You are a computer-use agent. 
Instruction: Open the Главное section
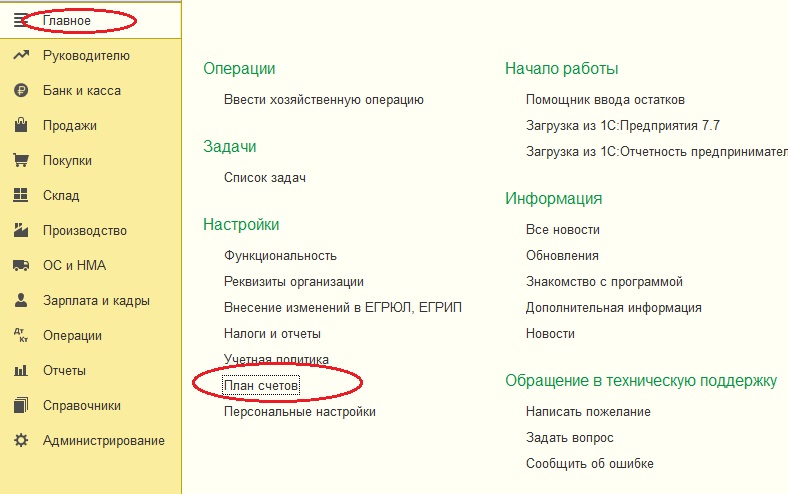tap(67, 21)
